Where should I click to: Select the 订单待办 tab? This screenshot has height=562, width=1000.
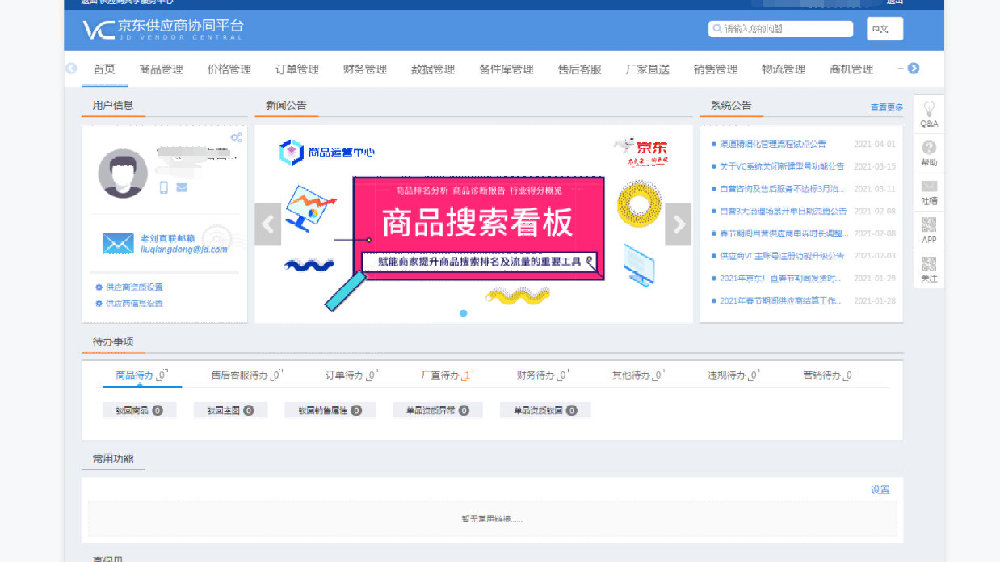(351, 375)
